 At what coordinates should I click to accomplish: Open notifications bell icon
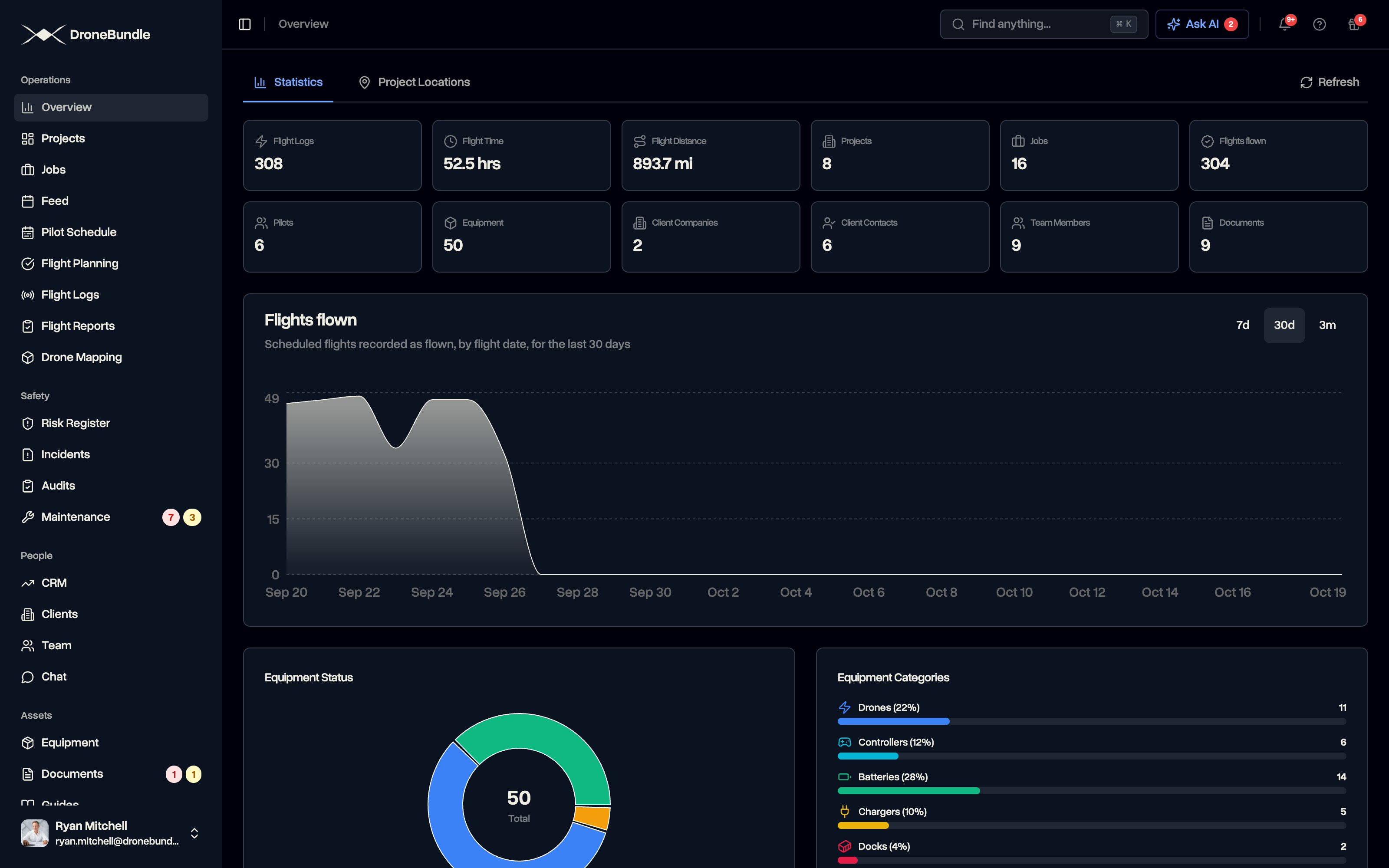click(x=1284, y=24)
